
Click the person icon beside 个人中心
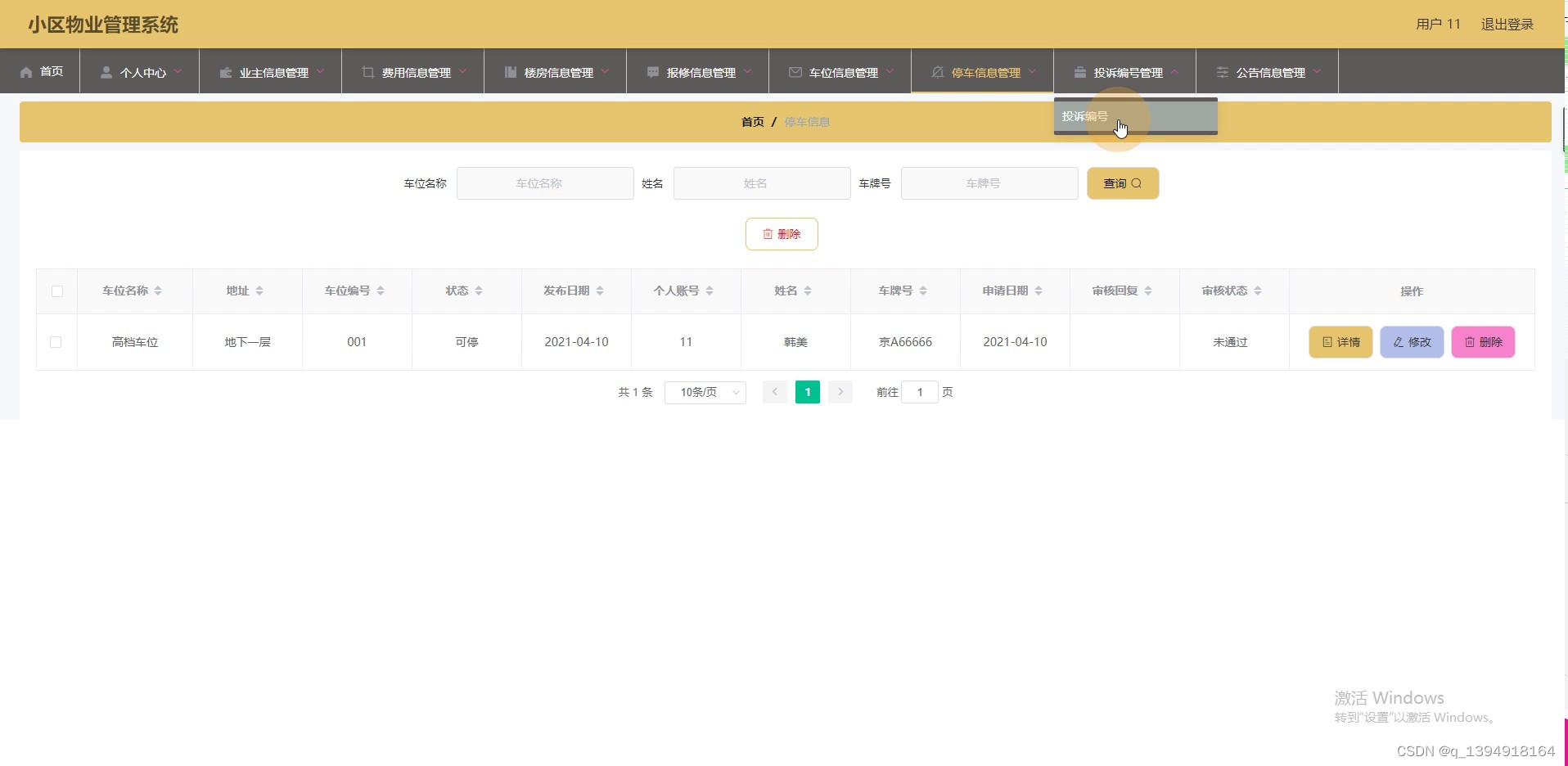click(x=106, y=72)
